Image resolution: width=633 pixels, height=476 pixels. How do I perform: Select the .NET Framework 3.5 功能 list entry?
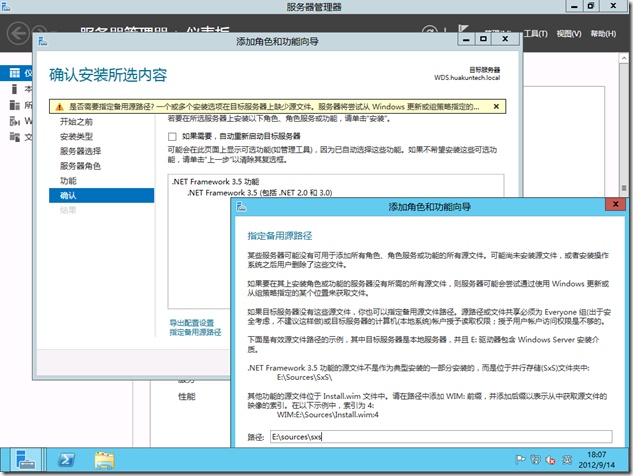[x=215, y=182]
